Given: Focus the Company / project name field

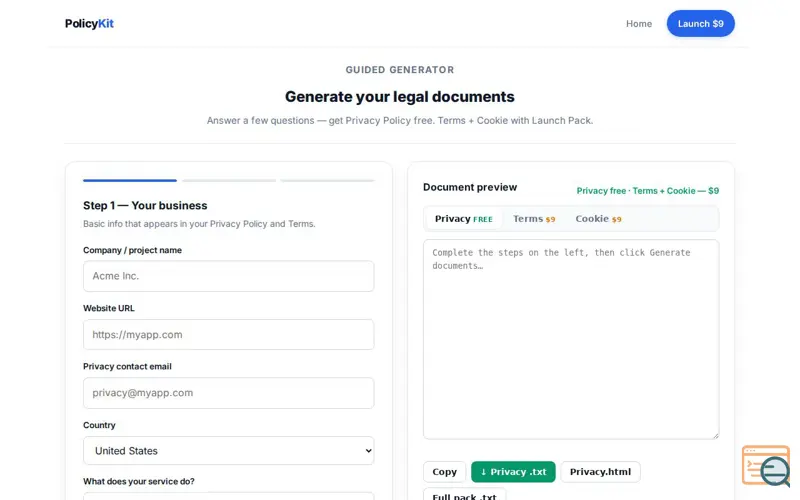Looking at the screenshot, I should click(x=229, y=276).
